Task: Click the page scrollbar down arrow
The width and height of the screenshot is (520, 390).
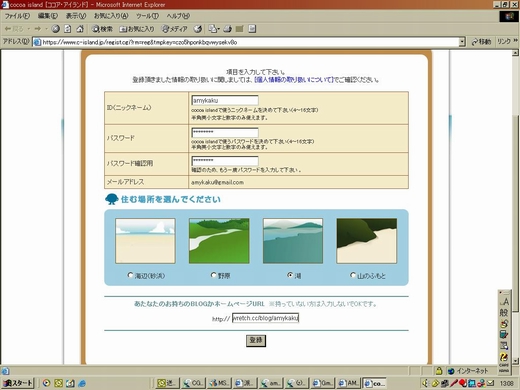Action: (516, 361)
